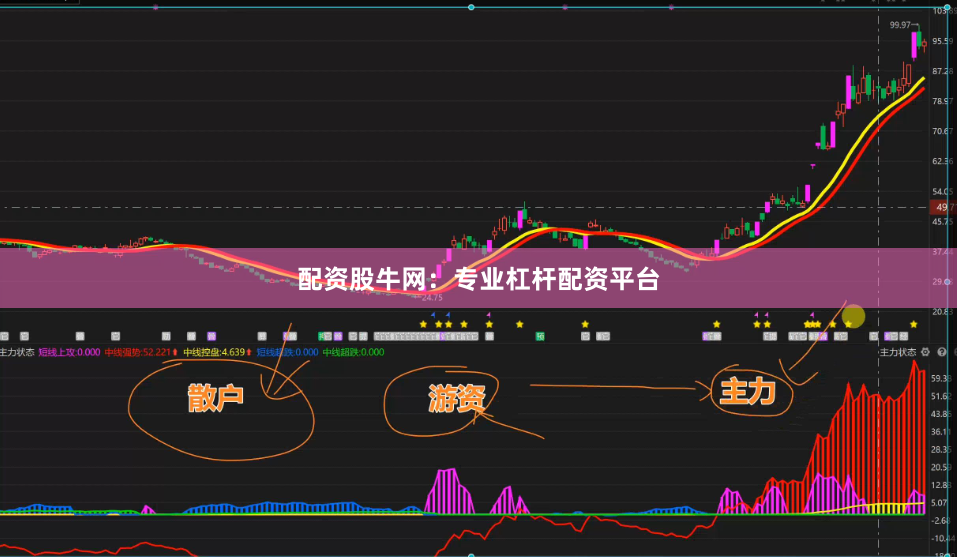Open the 主力状态 indicator settings gear
The image size is (957, 557).
pyautogui.click(x=925, y=352)
